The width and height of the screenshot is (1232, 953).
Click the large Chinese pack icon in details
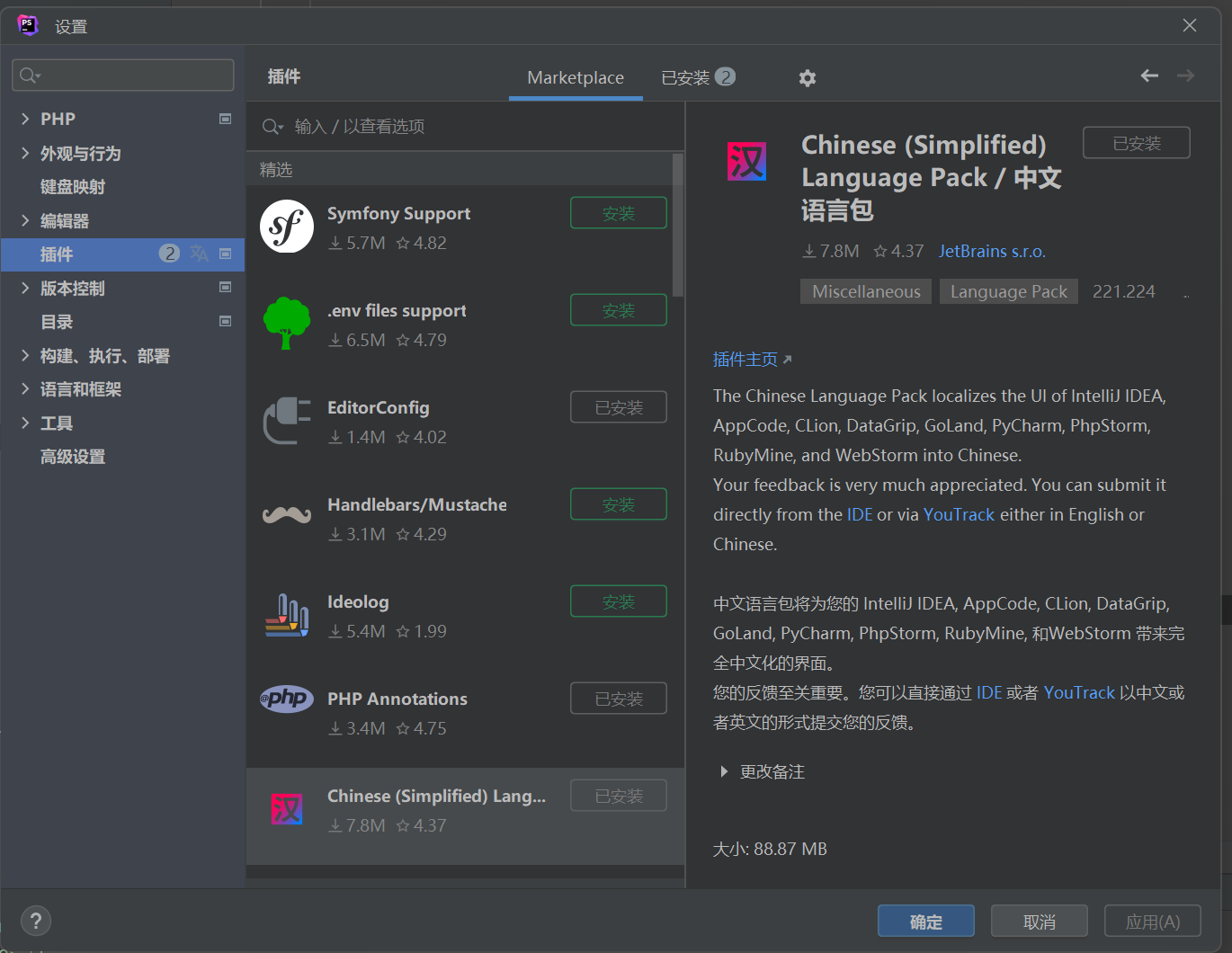[746, 162]
